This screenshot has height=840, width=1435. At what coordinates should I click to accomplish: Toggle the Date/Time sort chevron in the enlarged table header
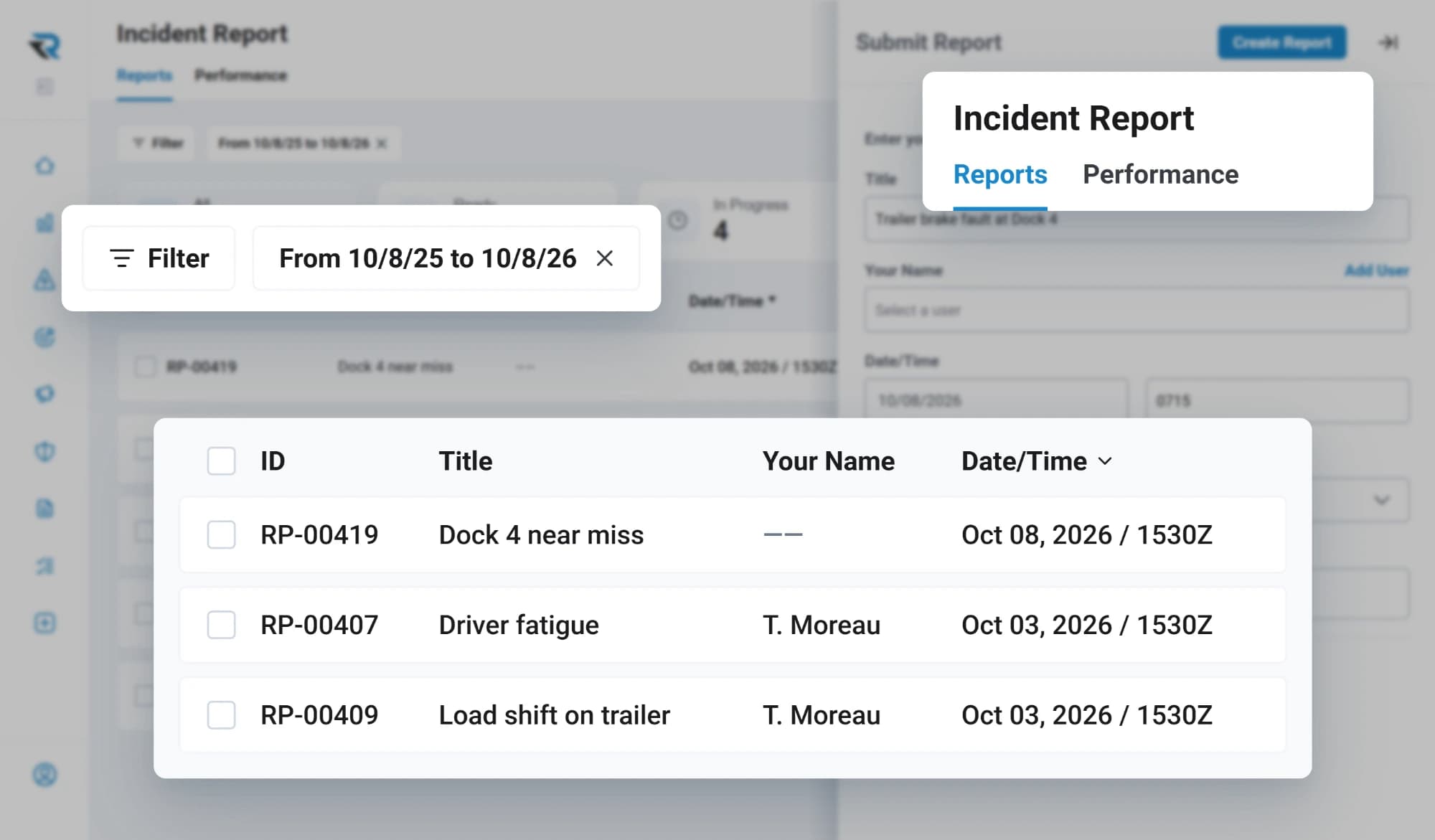pyautogui.click(x=1105, y=461)
